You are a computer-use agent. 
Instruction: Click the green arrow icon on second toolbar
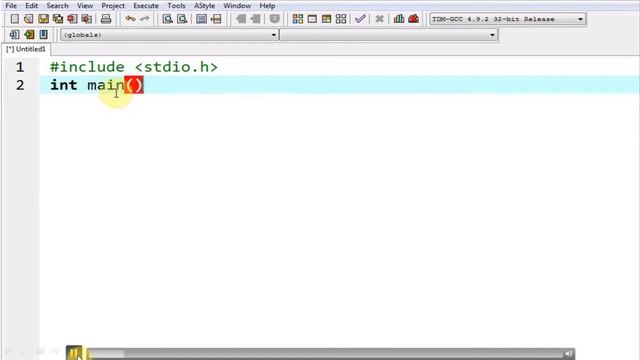(x=29, y=35)
